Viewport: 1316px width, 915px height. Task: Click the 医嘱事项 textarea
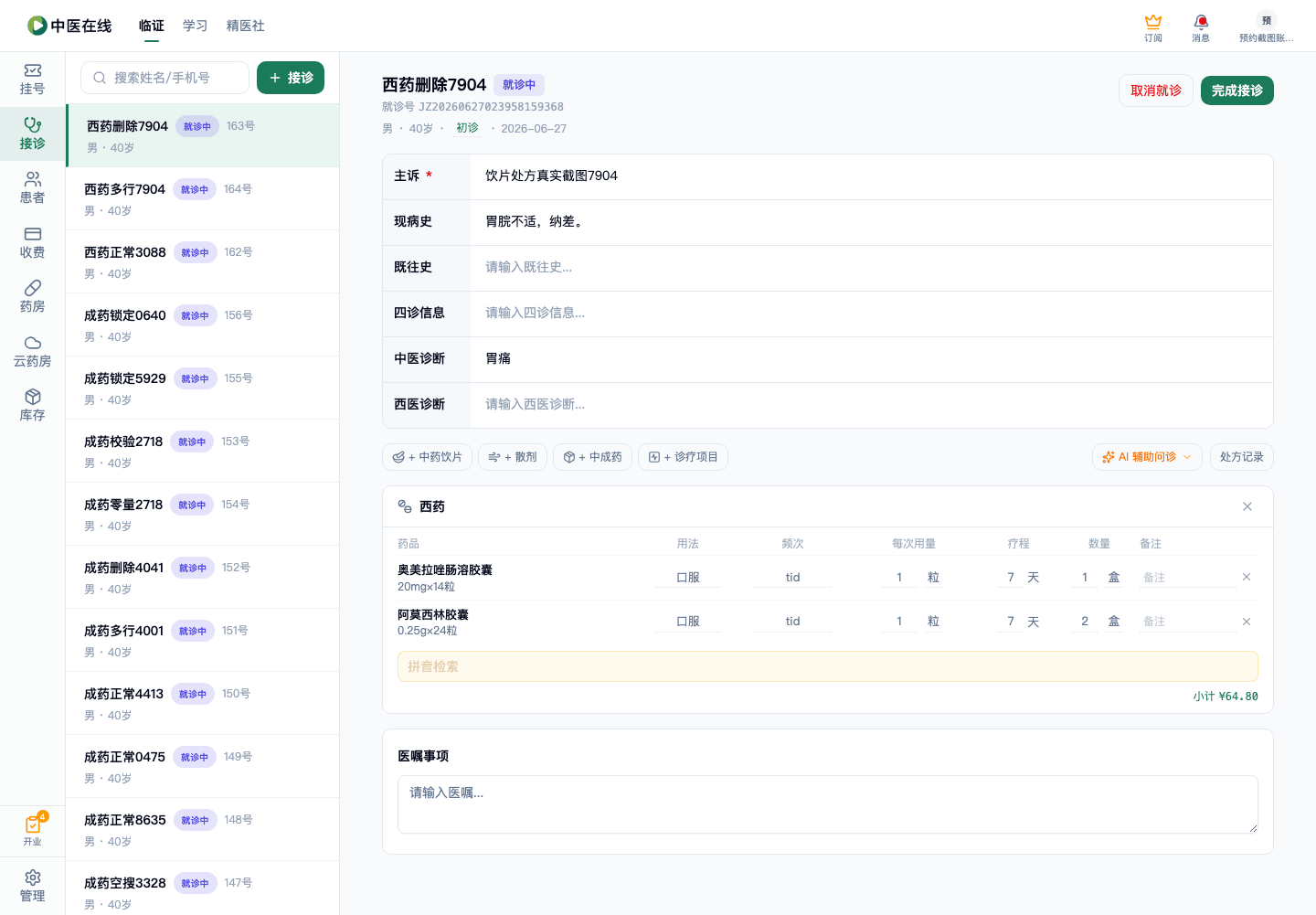(x=827, y=804)
